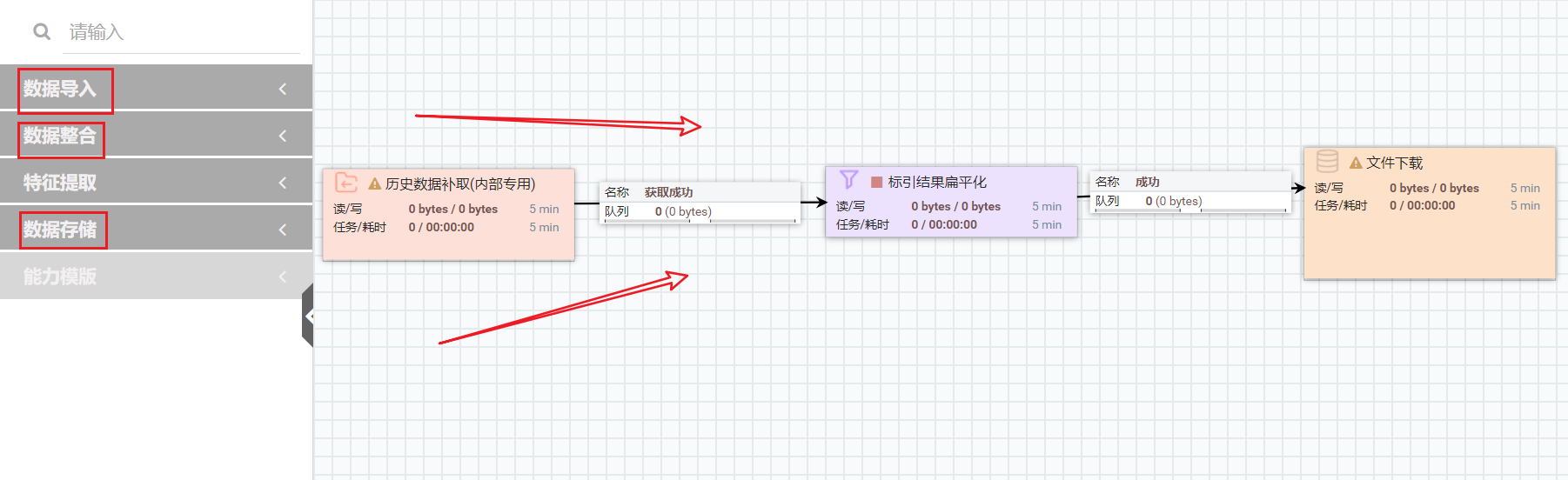Select the 特征提取 category
Screen dimensions: 1568x480
[x=60, y=183]
